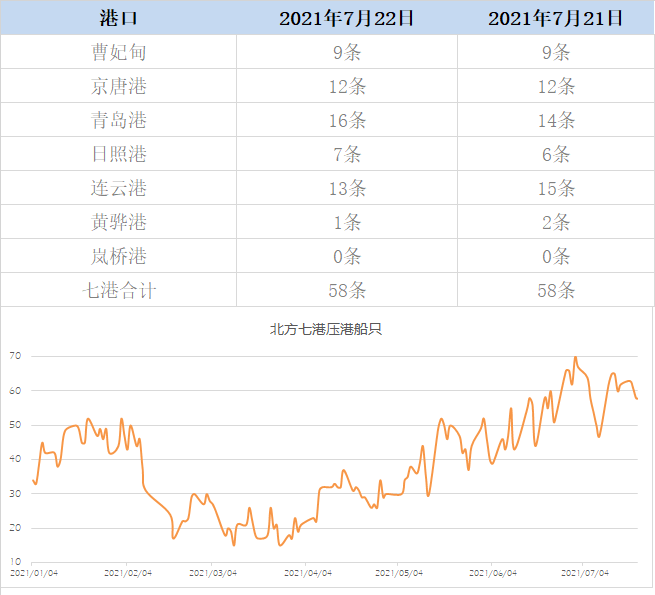This screenshot has width=655, height=595.
Task: Click the 青岛港 port name cell
Action: coord(119,120)
